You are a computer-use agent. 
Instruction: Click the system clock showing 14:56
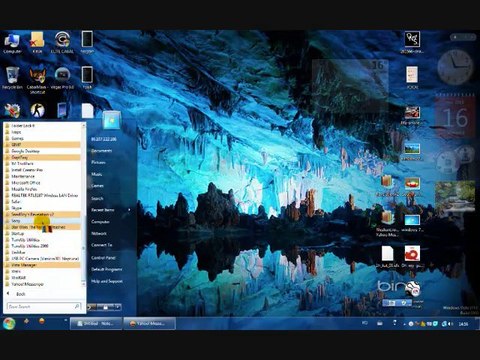463,324
